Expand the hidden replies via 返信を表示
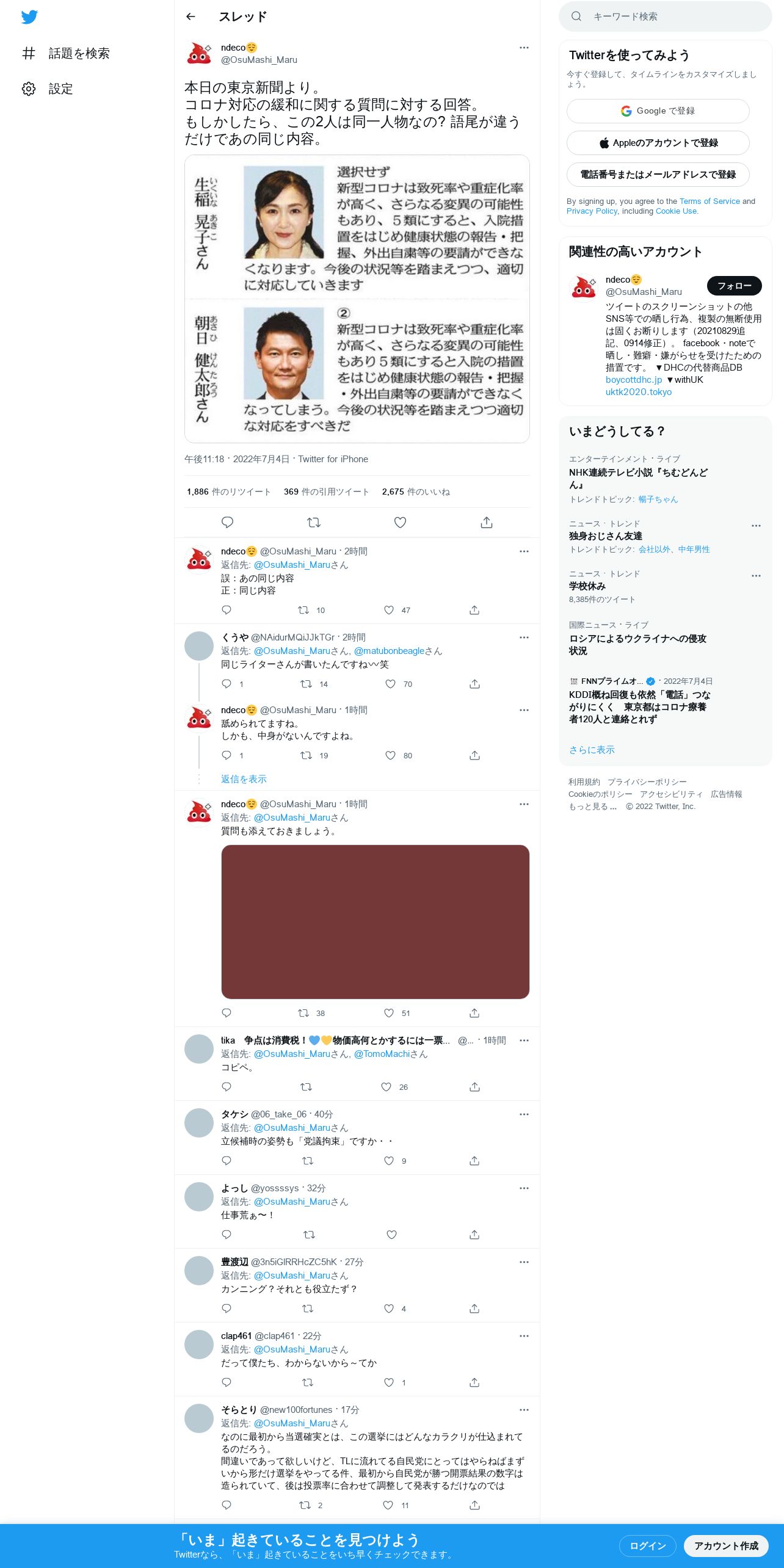The height and width of the screenshot is (1568, 784). point(244,779)
